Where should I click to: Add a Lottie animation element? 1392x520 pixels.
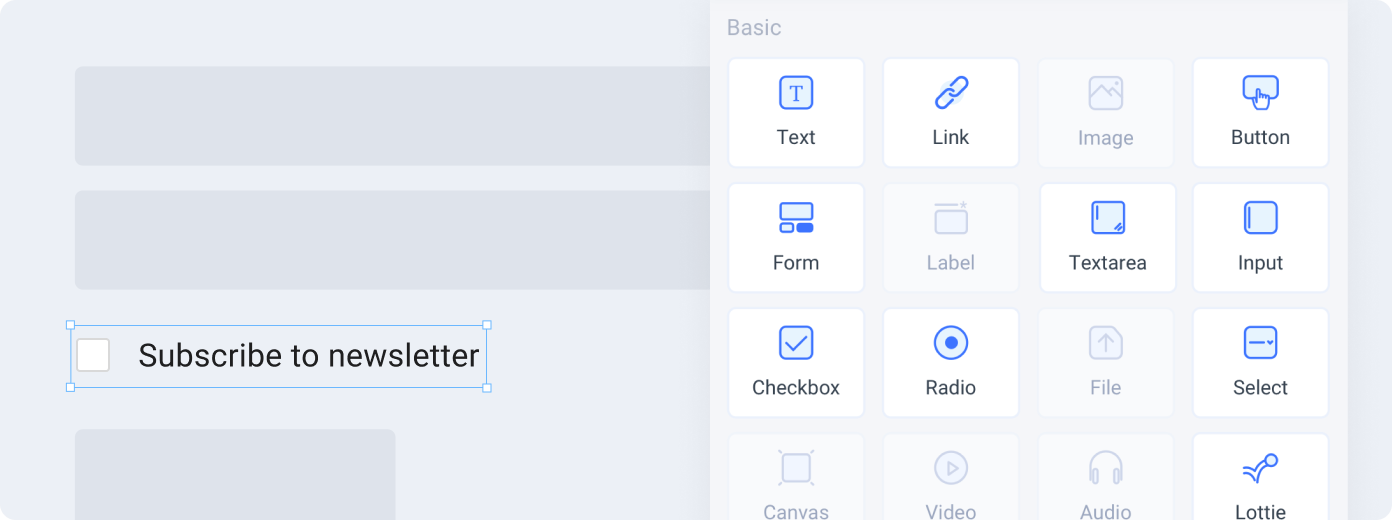1260,478
